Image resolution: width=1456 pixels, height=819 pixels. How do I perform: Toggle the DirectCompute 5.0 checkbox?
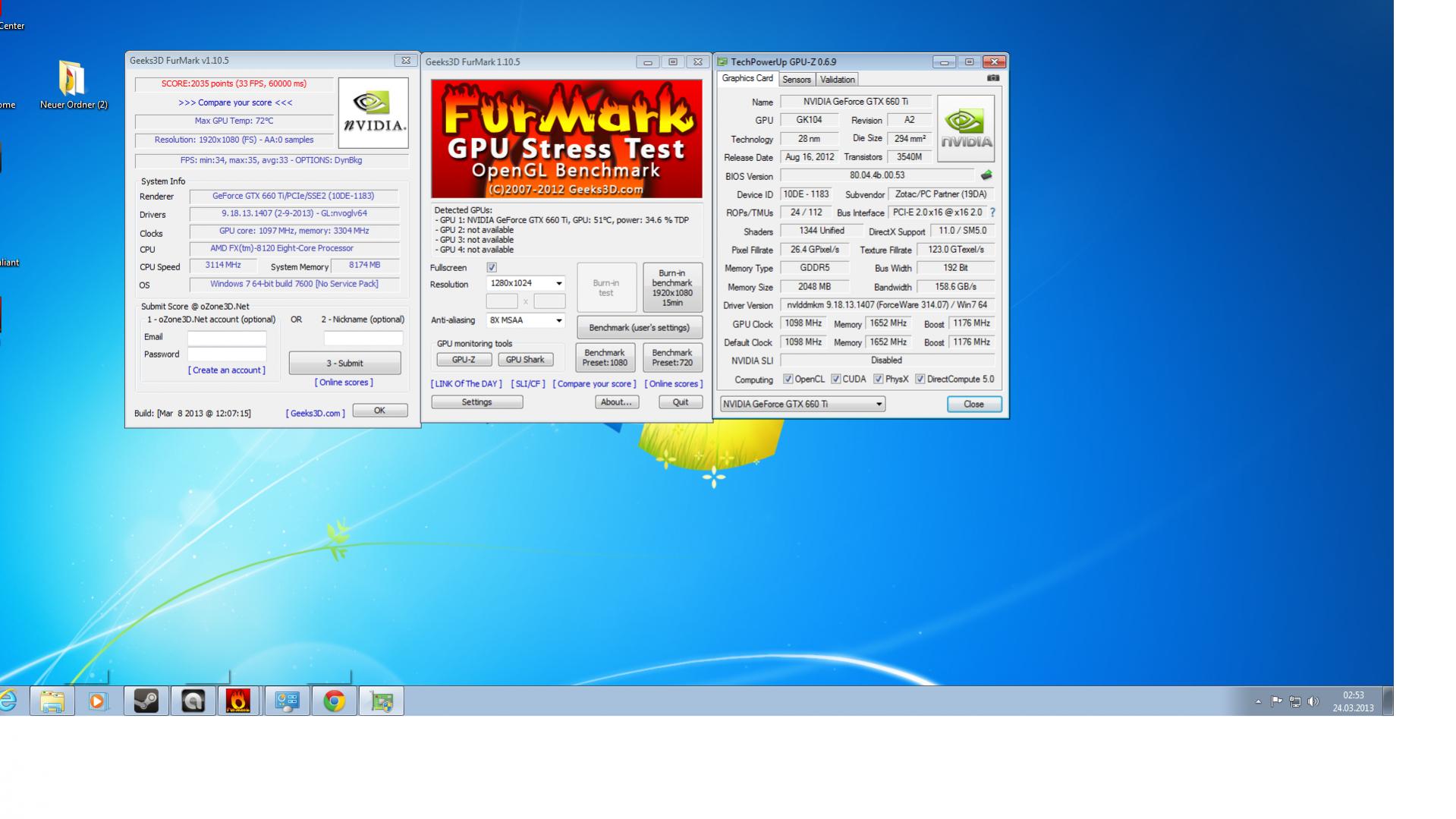(920, 379)
